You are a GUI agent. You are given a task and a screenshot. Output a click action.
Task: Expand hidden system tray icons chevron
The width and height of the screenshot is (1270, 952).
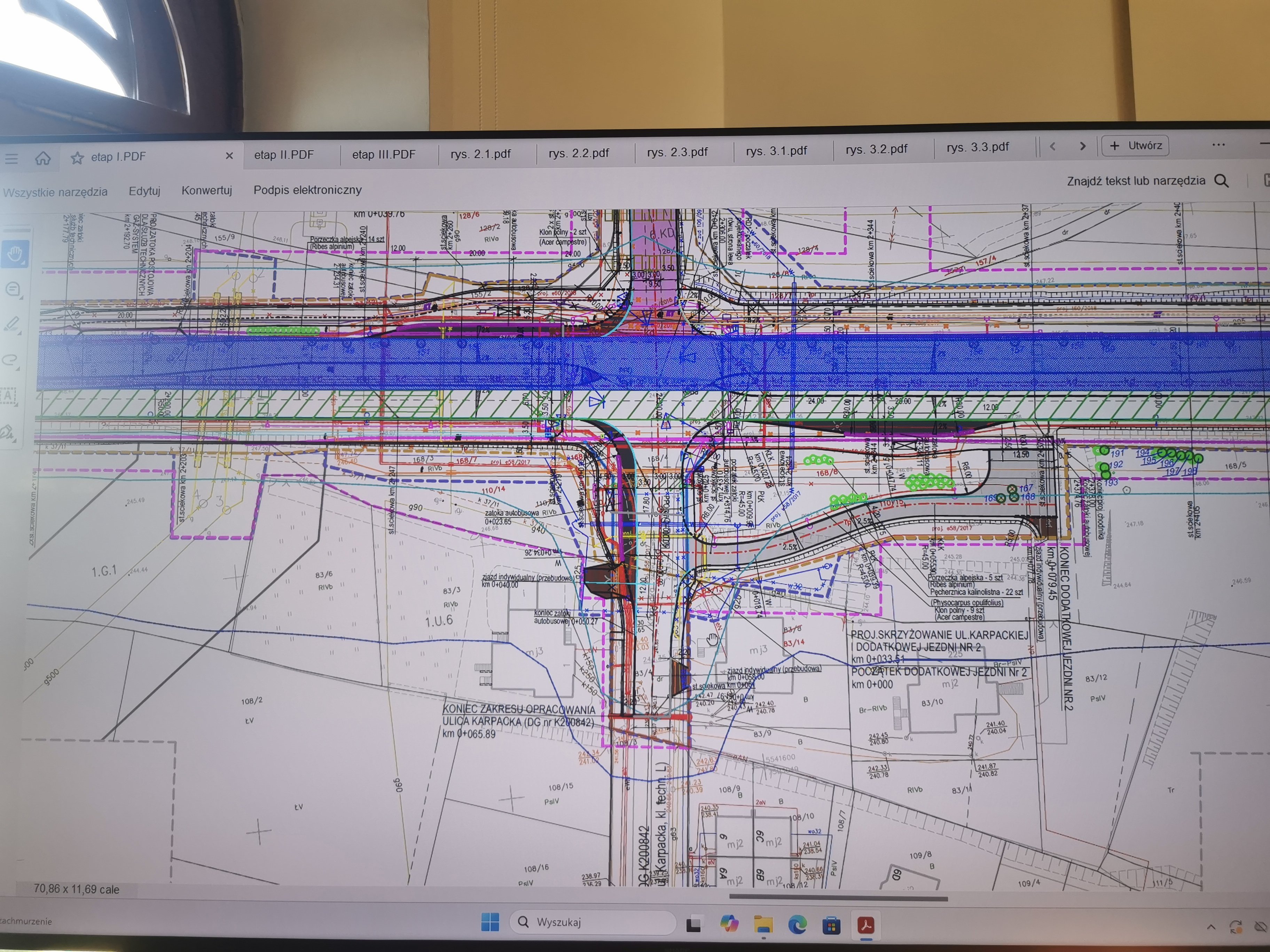1211,927
